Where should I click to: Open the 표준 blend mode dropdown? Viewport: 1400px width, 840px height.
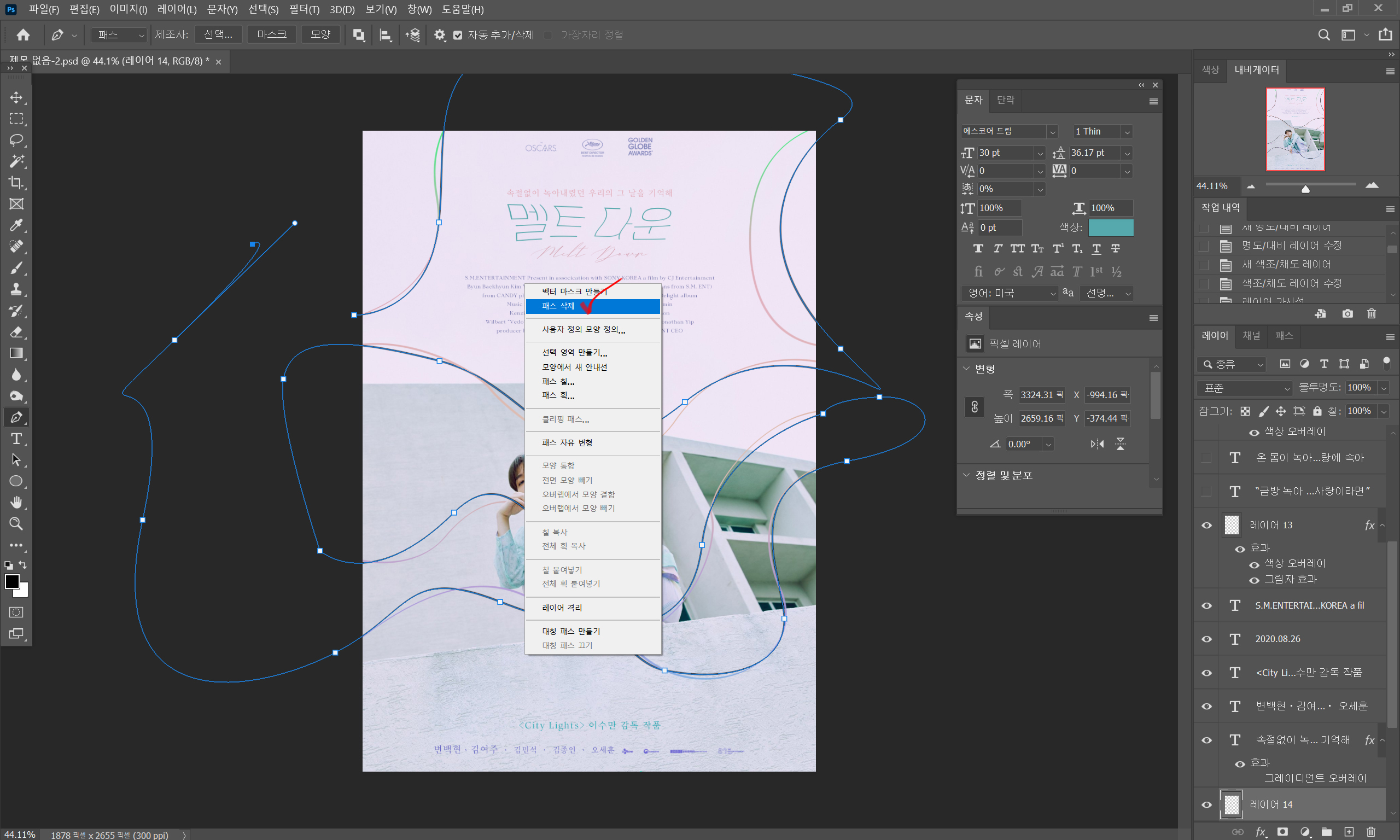pyautogui.click(x=1244, y=388)
